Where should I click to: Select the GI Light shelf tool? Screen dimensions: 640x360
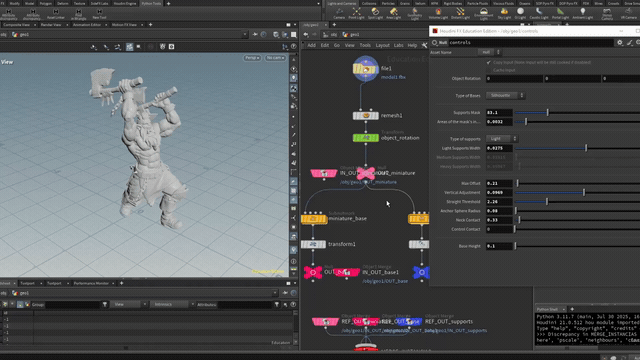click(520, 13)
